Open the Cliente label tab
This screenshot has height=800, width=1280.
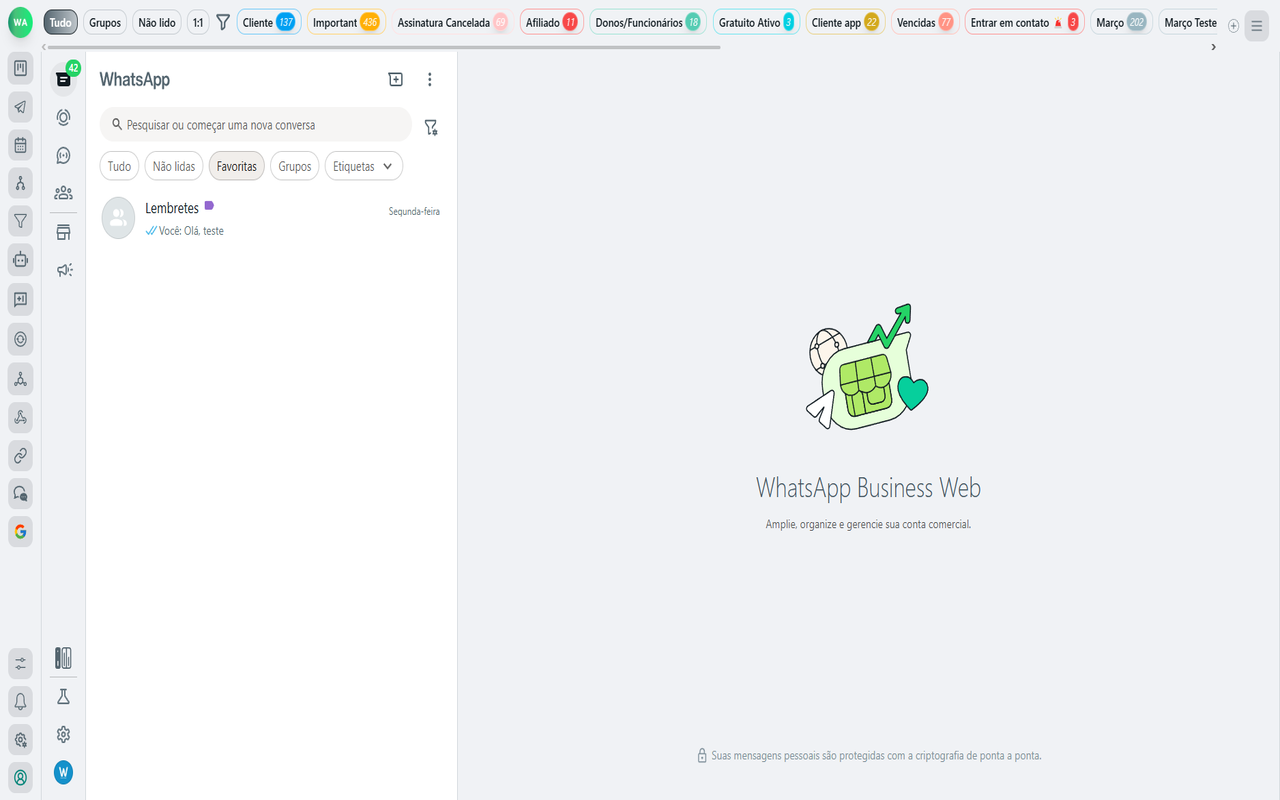[x=269, y=22]
